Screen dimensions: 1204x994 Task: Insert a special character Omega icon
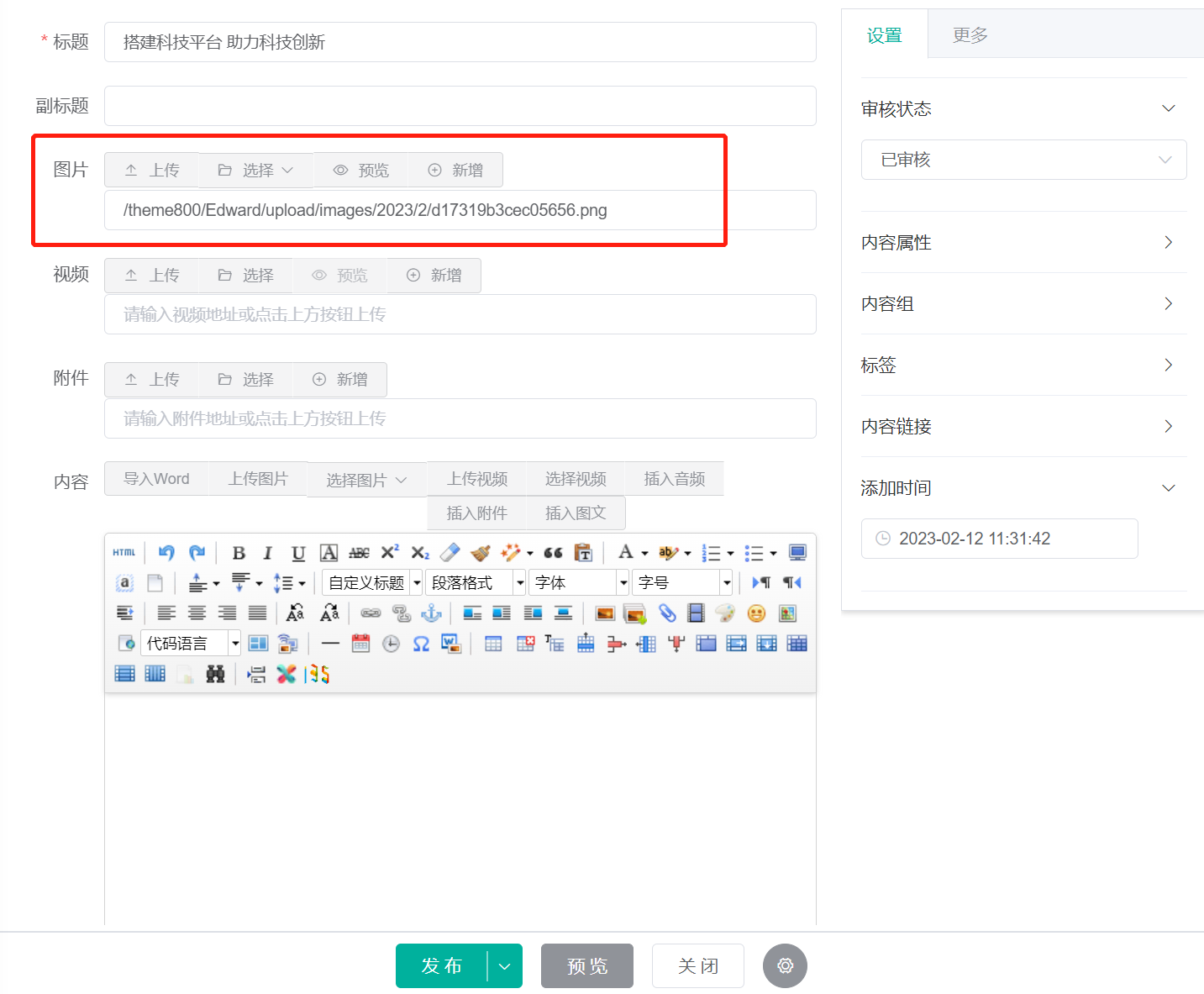[x=421, y=644]
